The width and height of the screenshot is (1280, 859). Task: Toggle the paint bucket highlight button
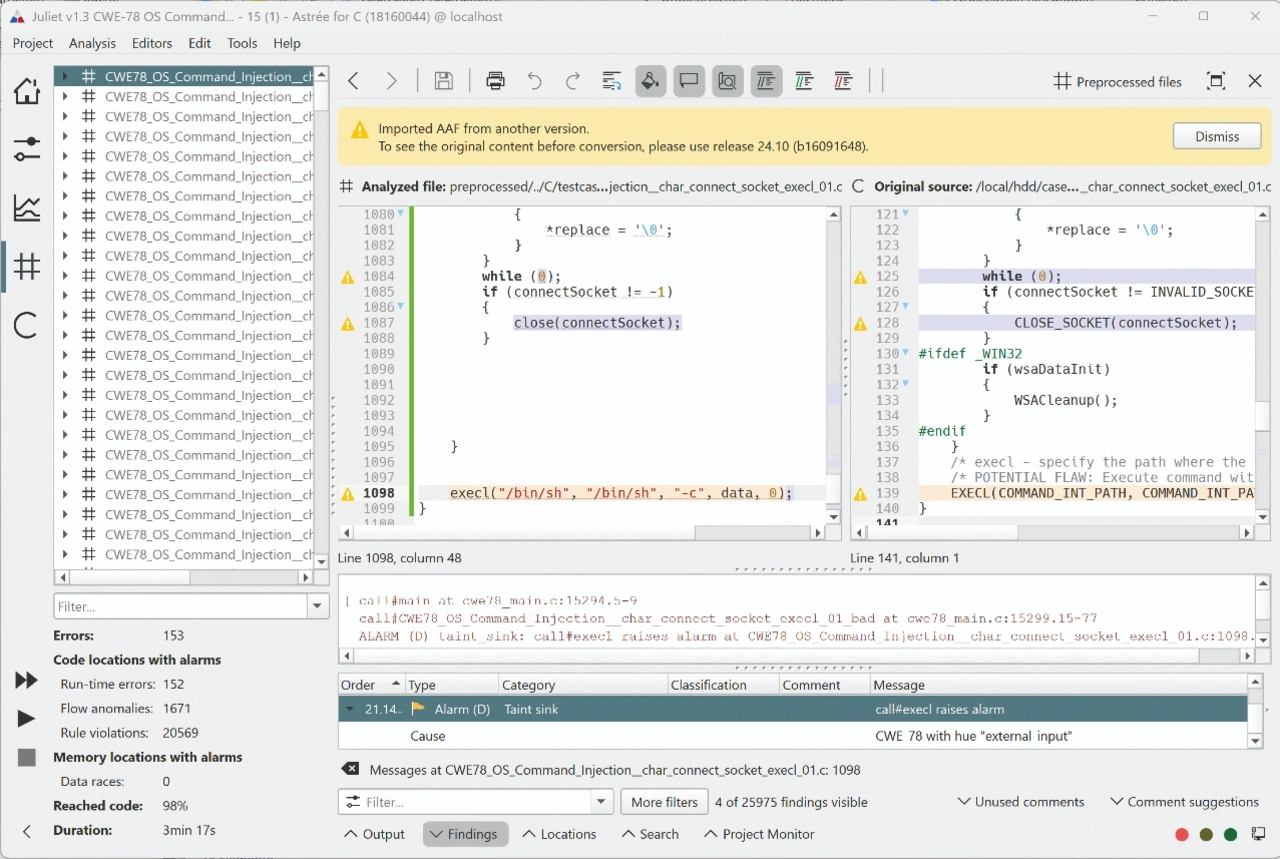[x=650, y=82]
